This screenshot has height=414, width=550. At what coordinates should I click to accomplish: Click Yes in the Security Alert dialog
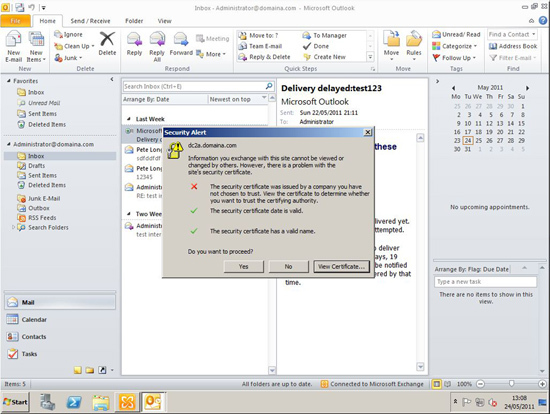(x=243, y=267)
